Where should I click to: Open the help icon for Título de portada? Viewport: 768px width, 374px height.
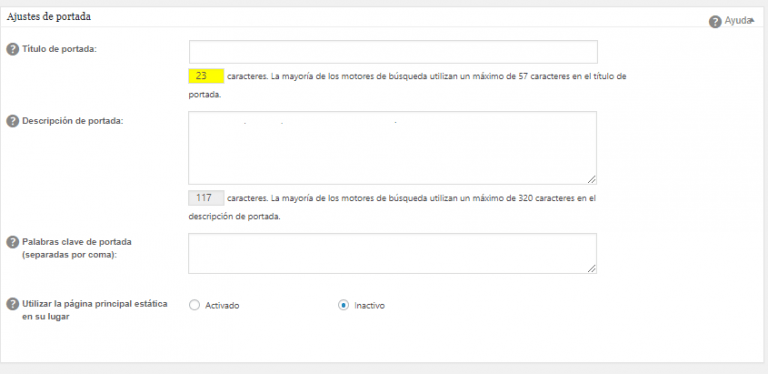click(x=12, y=49)
